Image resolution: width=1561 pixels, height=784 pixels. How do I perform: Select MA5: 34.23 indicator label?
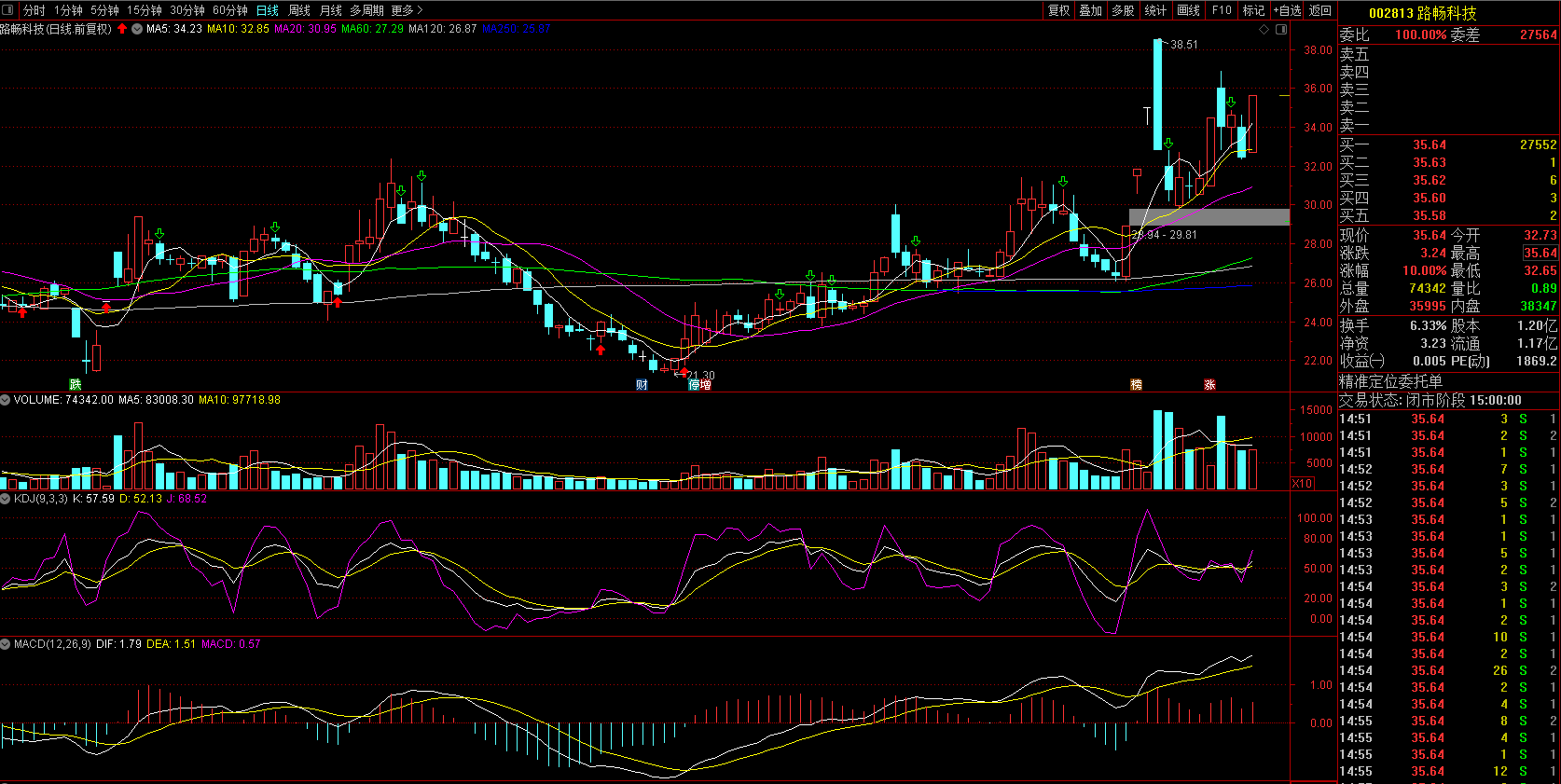174,29
